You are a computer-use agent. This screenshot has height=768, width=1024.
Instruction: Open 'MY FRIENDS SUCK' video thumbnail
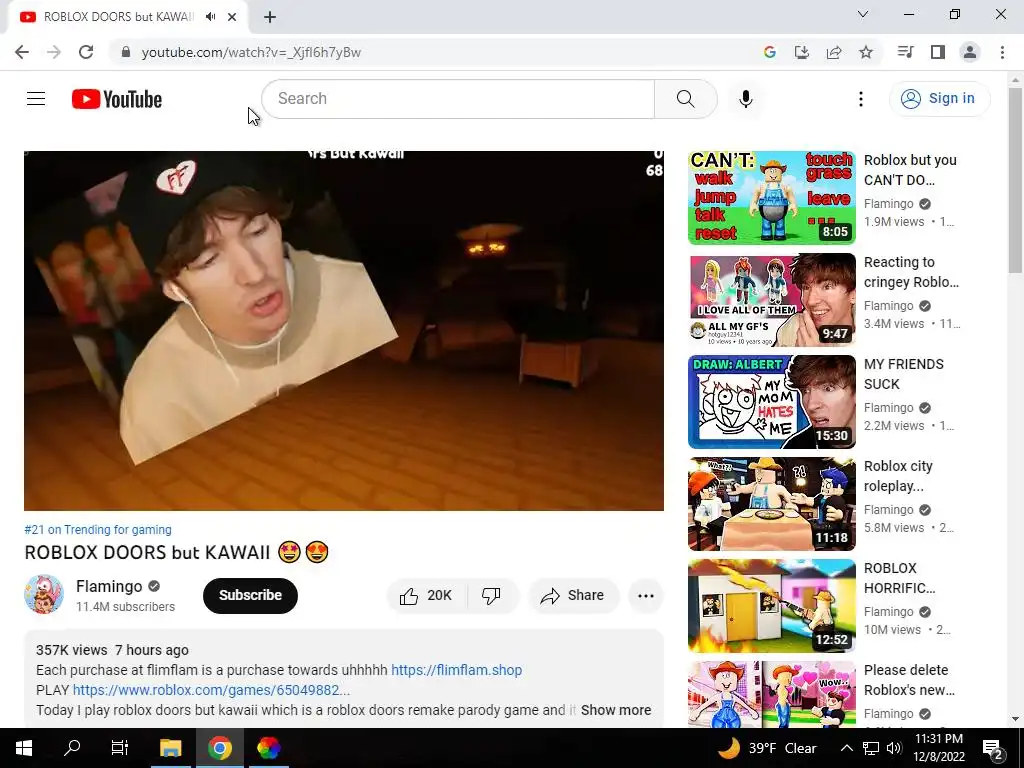coord(772,402)
